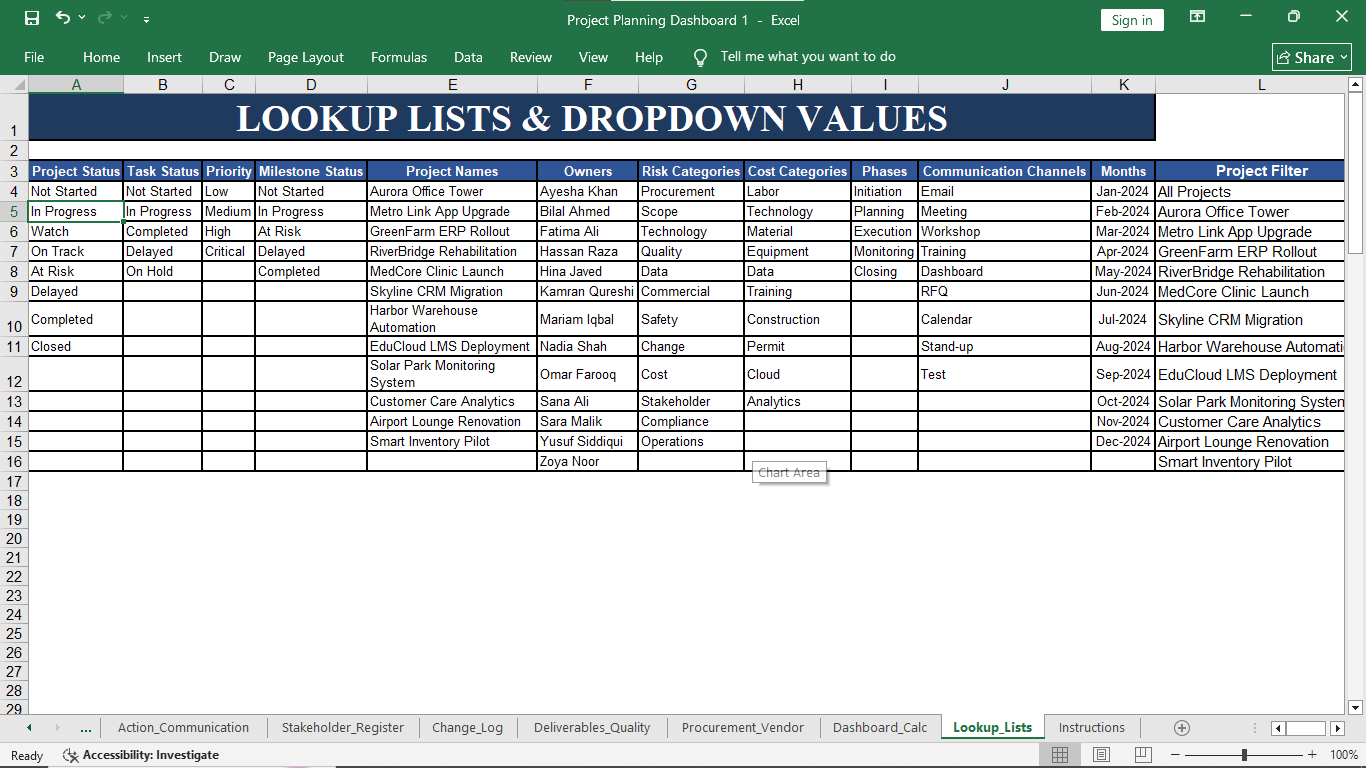Click the Select All corner triangle

[14, 85]
